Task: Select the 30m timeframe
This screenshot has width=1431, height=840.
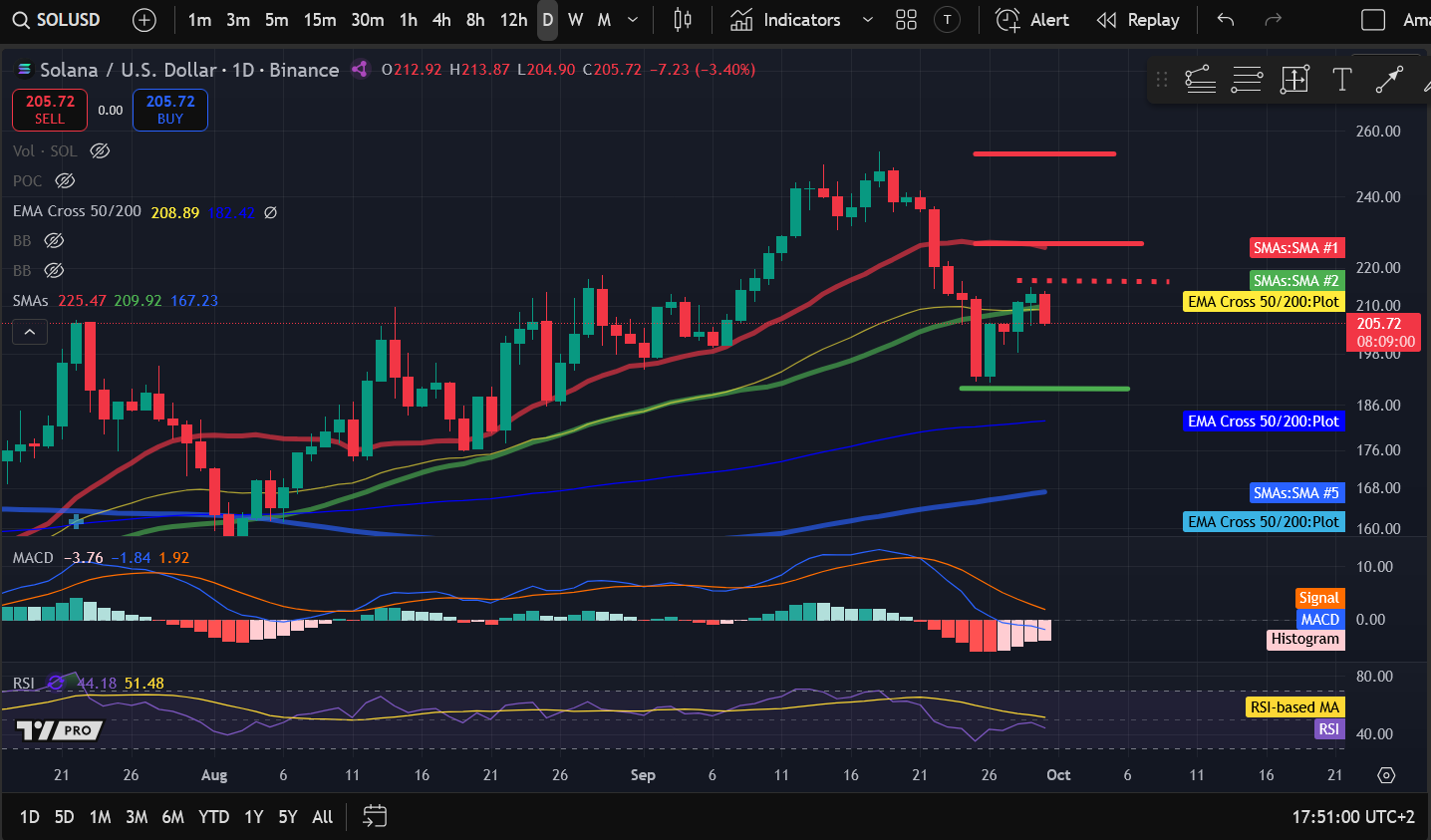Action: (x=368, y=20)
